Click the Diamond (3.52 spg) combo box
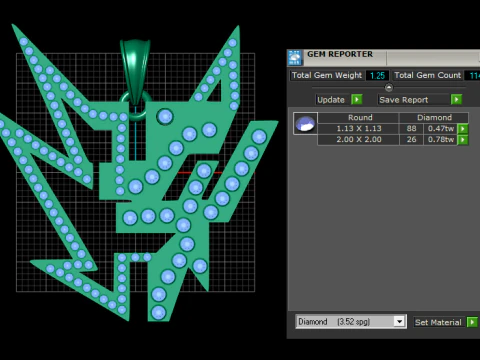480x360 pixels. point(351,322)
